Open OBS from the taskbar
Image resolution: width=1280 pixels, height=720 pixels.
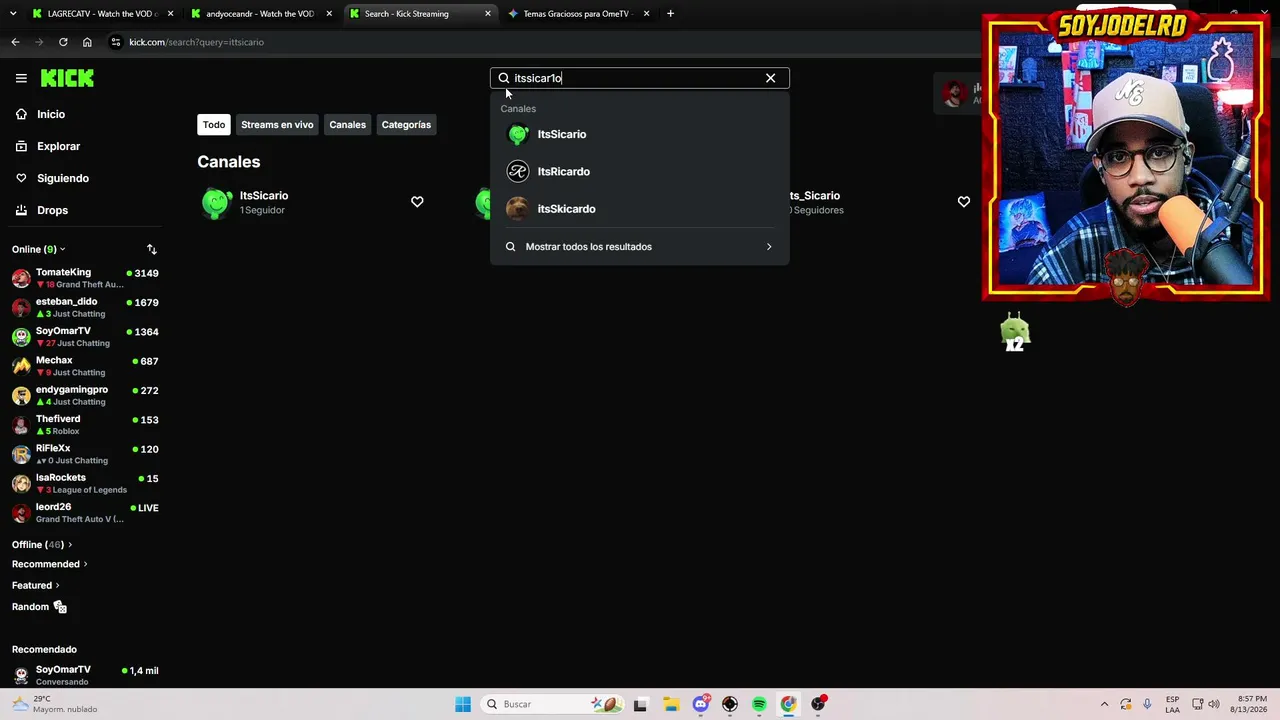pyautogui.click(x=818, y=704)
